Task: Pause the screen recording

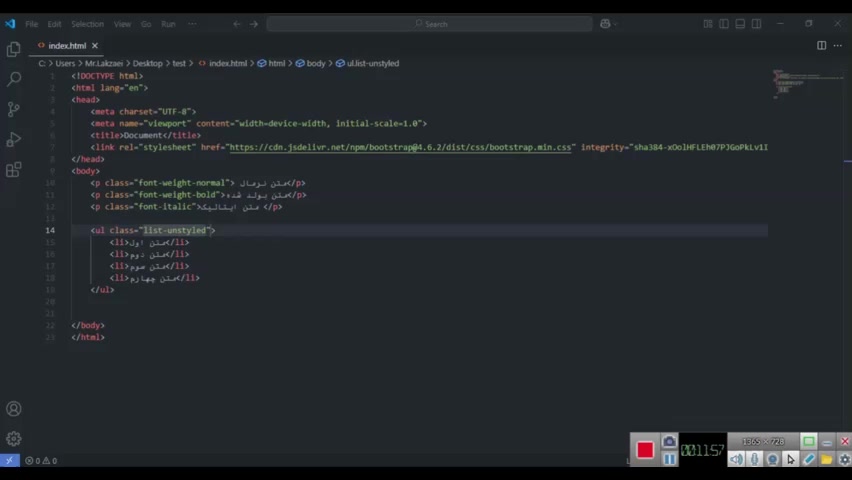Action: (669, 459)
